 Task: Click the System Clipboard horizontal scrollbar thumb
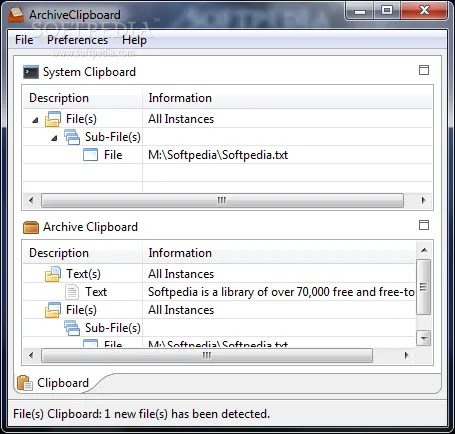click(222, 200)
